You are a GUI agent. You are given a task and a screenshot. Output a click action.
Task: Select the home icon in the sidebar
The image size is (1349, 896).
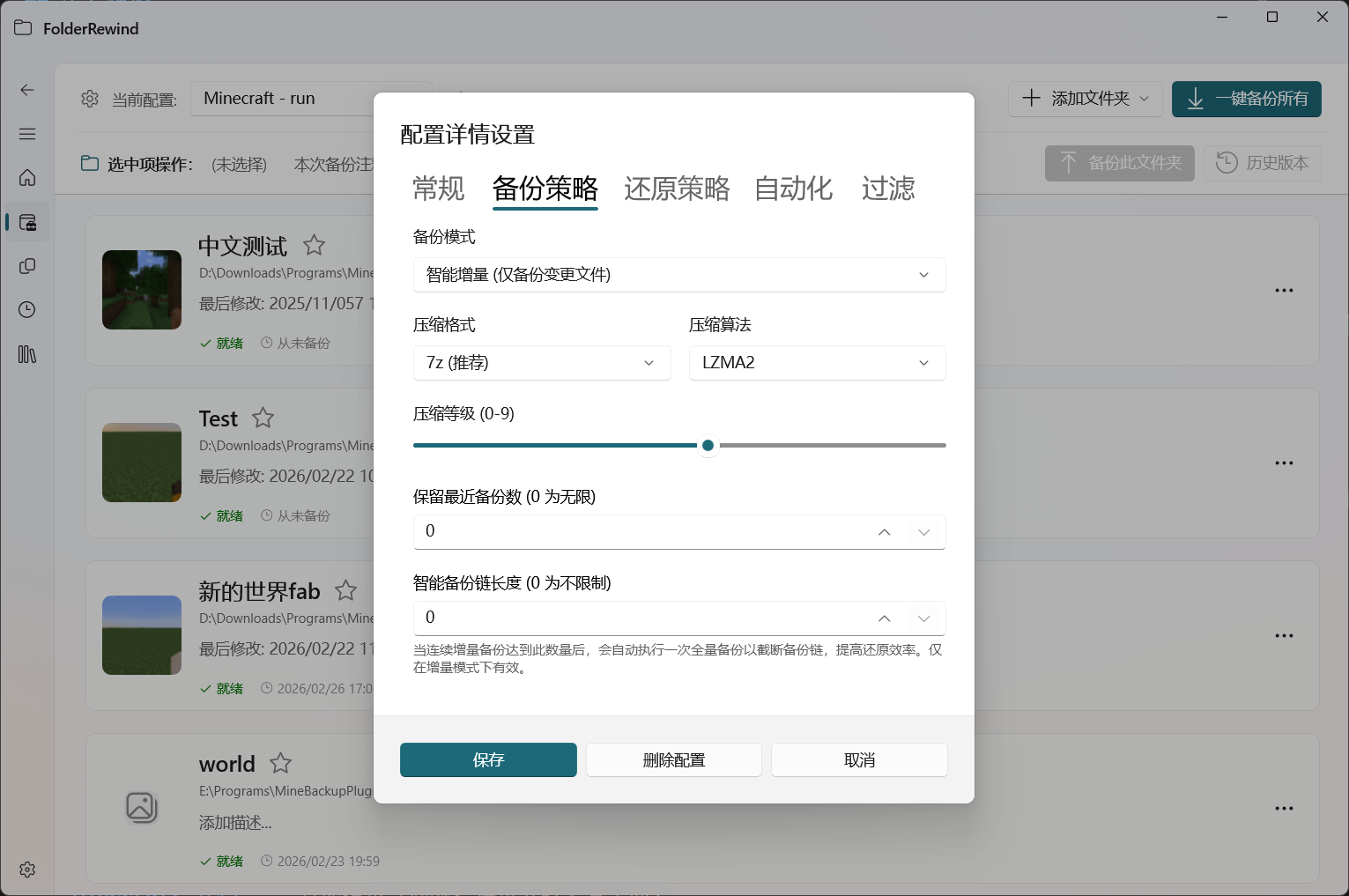tap(26, 177)
